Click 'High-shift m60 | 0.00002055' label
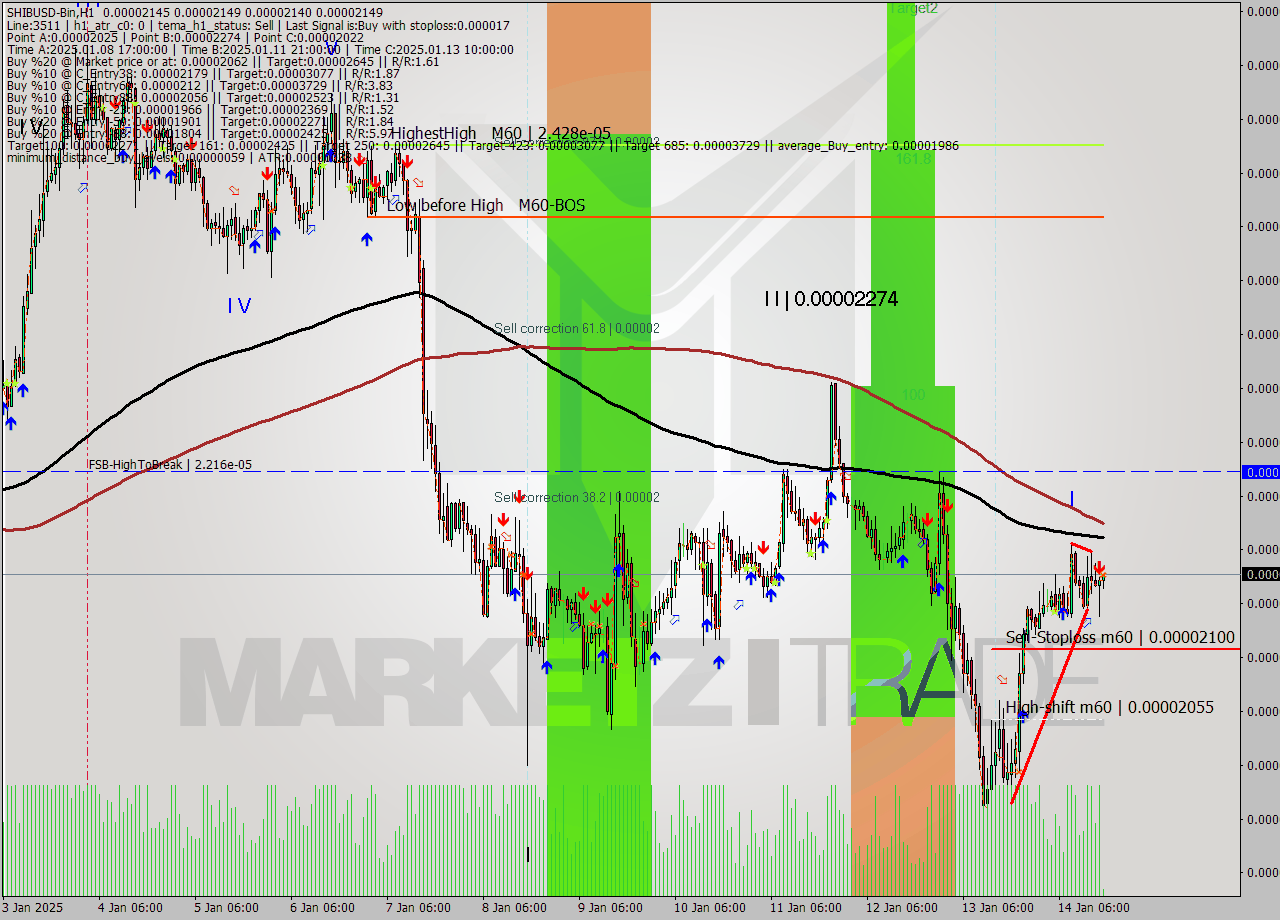 tap(1110, 707)
